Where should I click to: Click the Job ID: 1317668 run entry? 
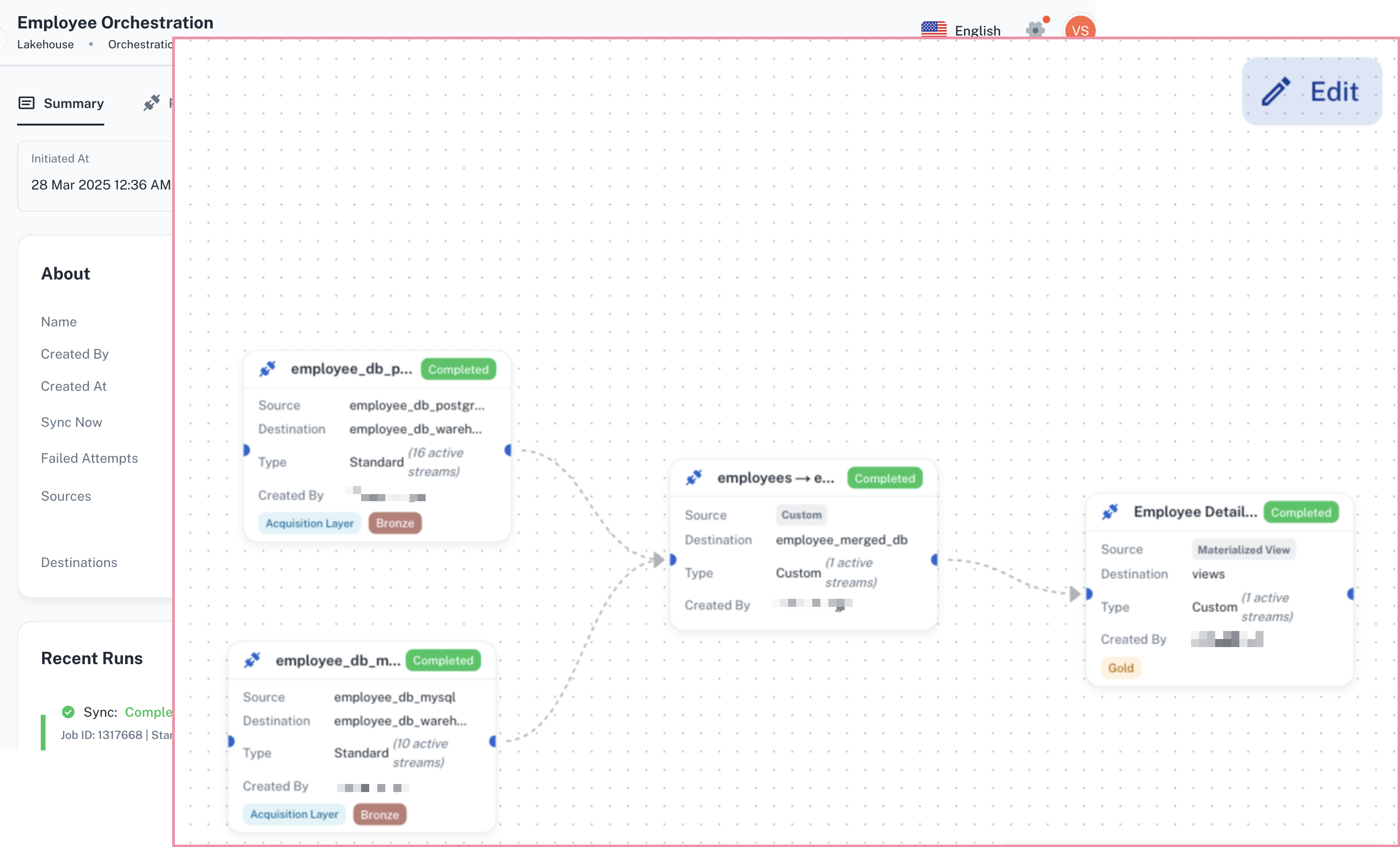[116, 735]
